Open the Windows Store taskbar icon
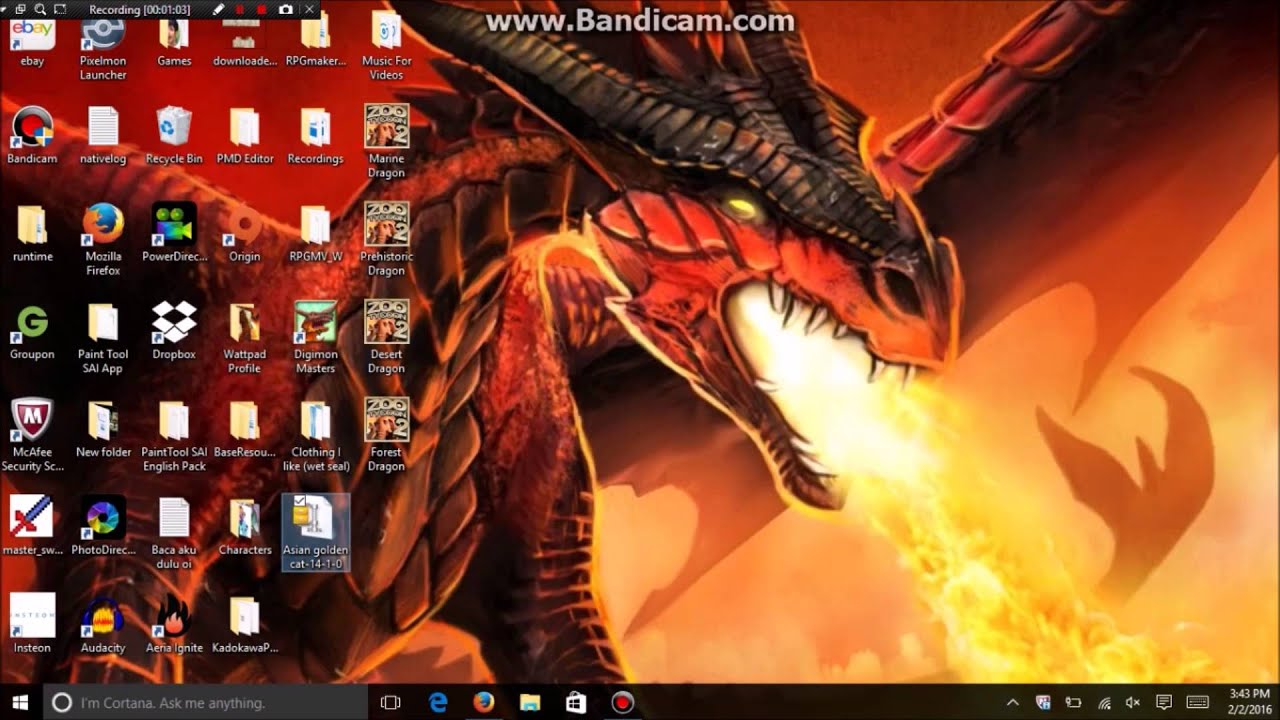 tap(576, 703)
